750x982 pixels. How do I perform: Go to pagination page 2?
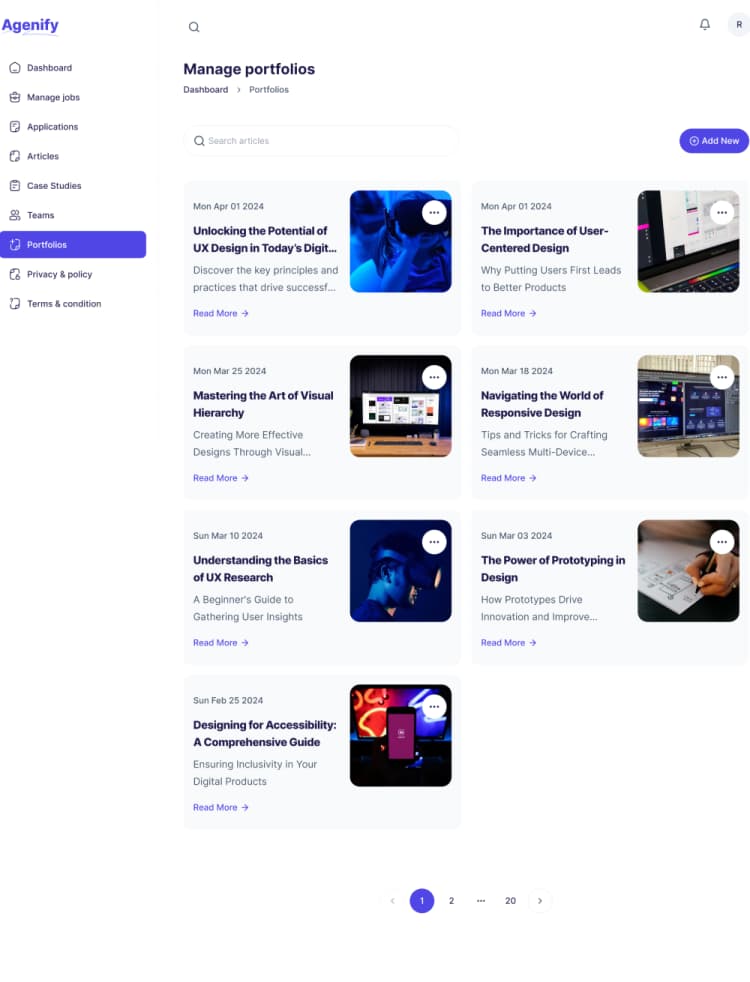point(451,901)
